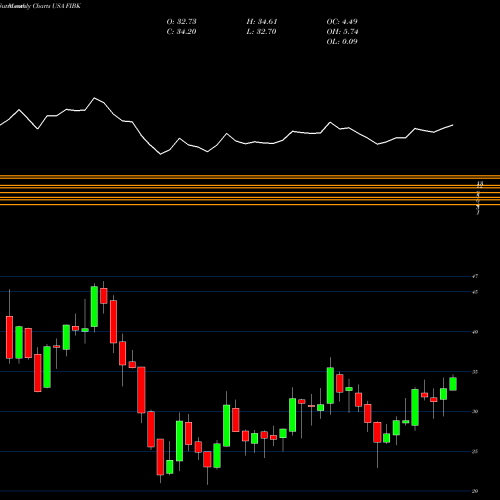Viewport: 500px width, 500px height.
Task: Select the low value 'L: 32.70'
Action: (x=261, y=32)
